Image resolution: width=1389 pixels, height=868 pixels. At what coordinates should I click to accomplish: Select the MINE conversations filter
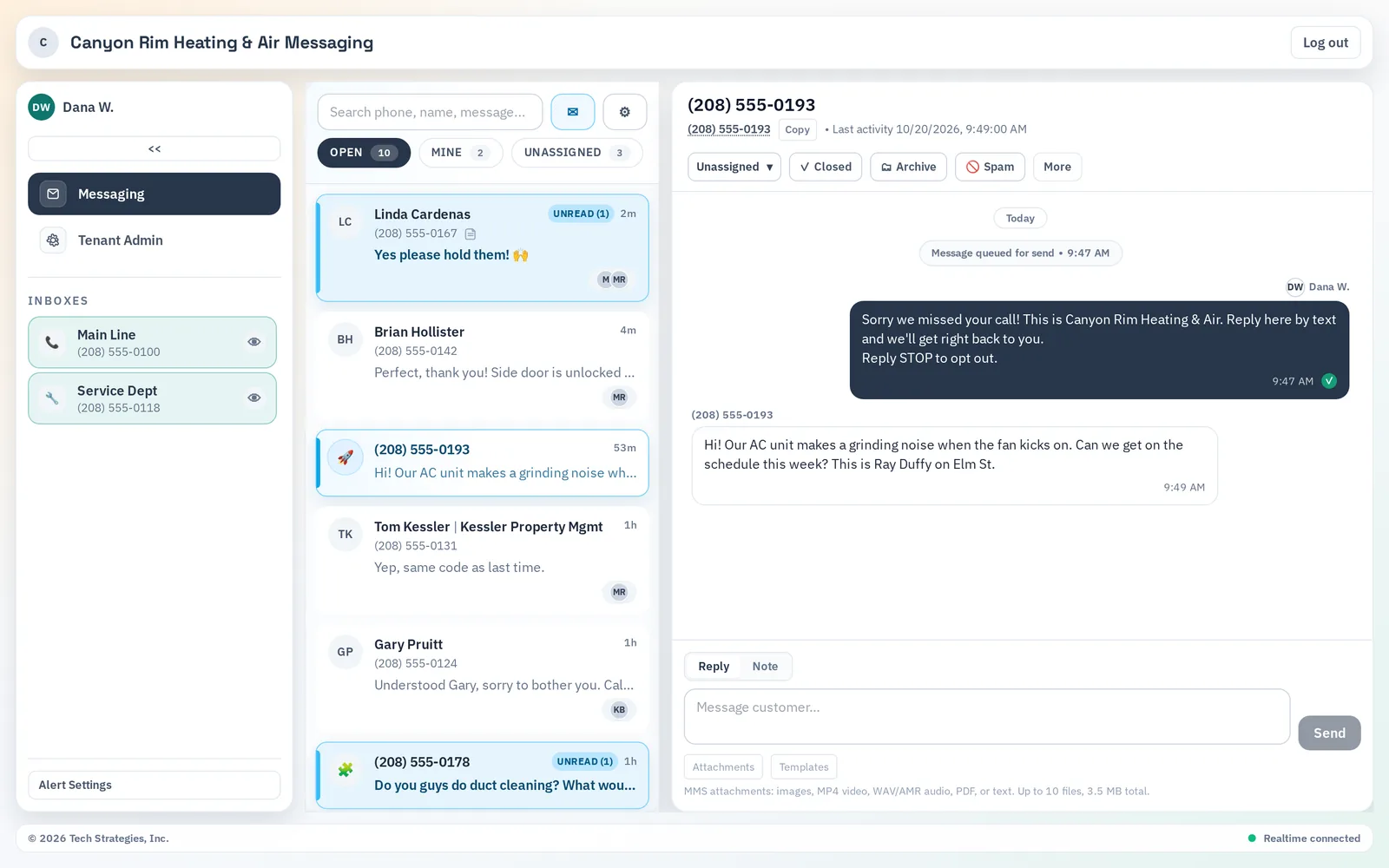461,153
